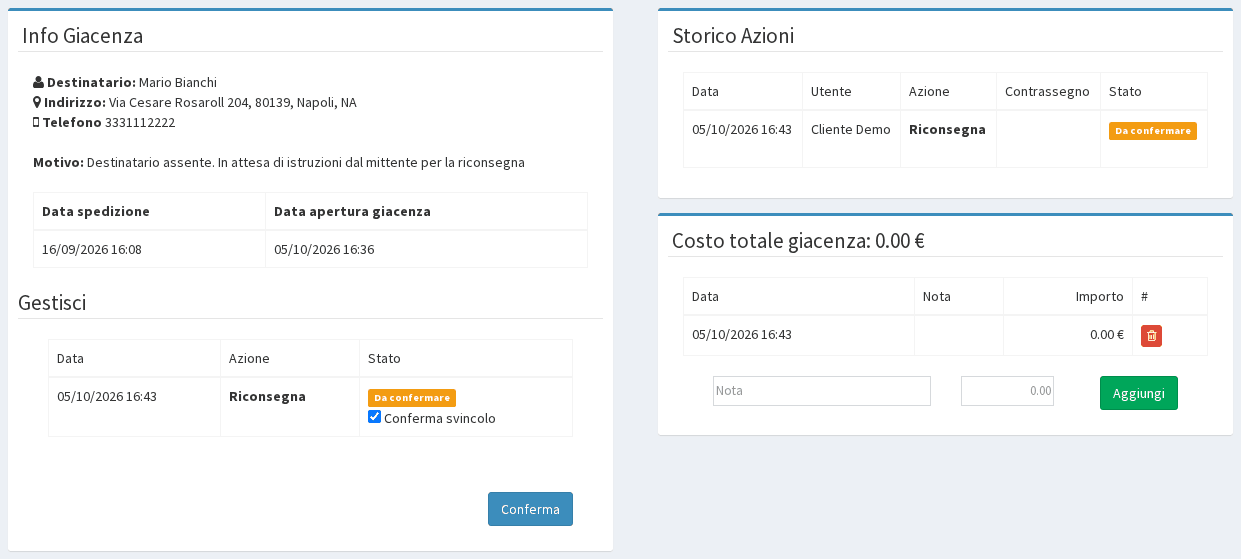
Task: Click the 0.00 € amount in cost row
Action: click(1107, 335)
